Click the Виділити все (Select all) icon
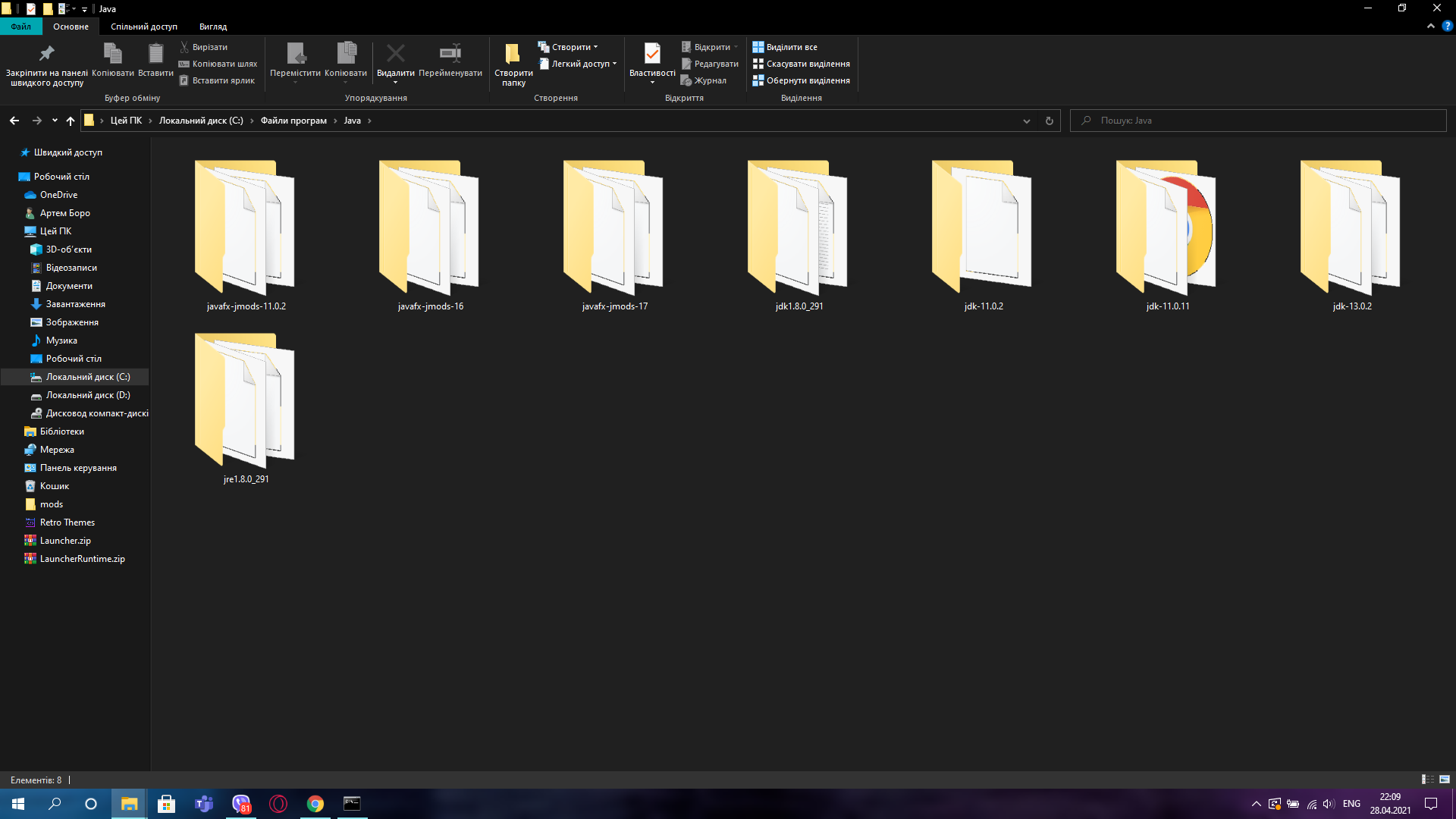 click(x=758, y=46)
